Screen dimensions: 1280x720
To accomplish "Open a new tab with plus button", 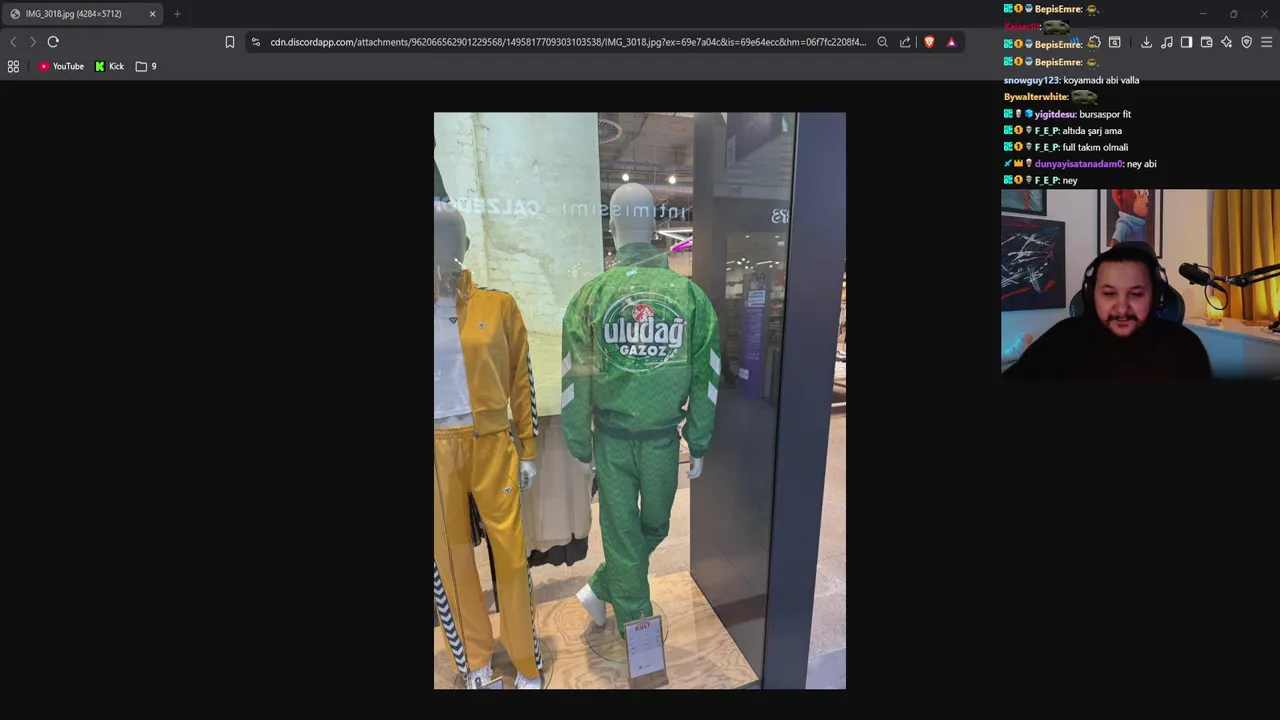I will click(x=177, y=14).
